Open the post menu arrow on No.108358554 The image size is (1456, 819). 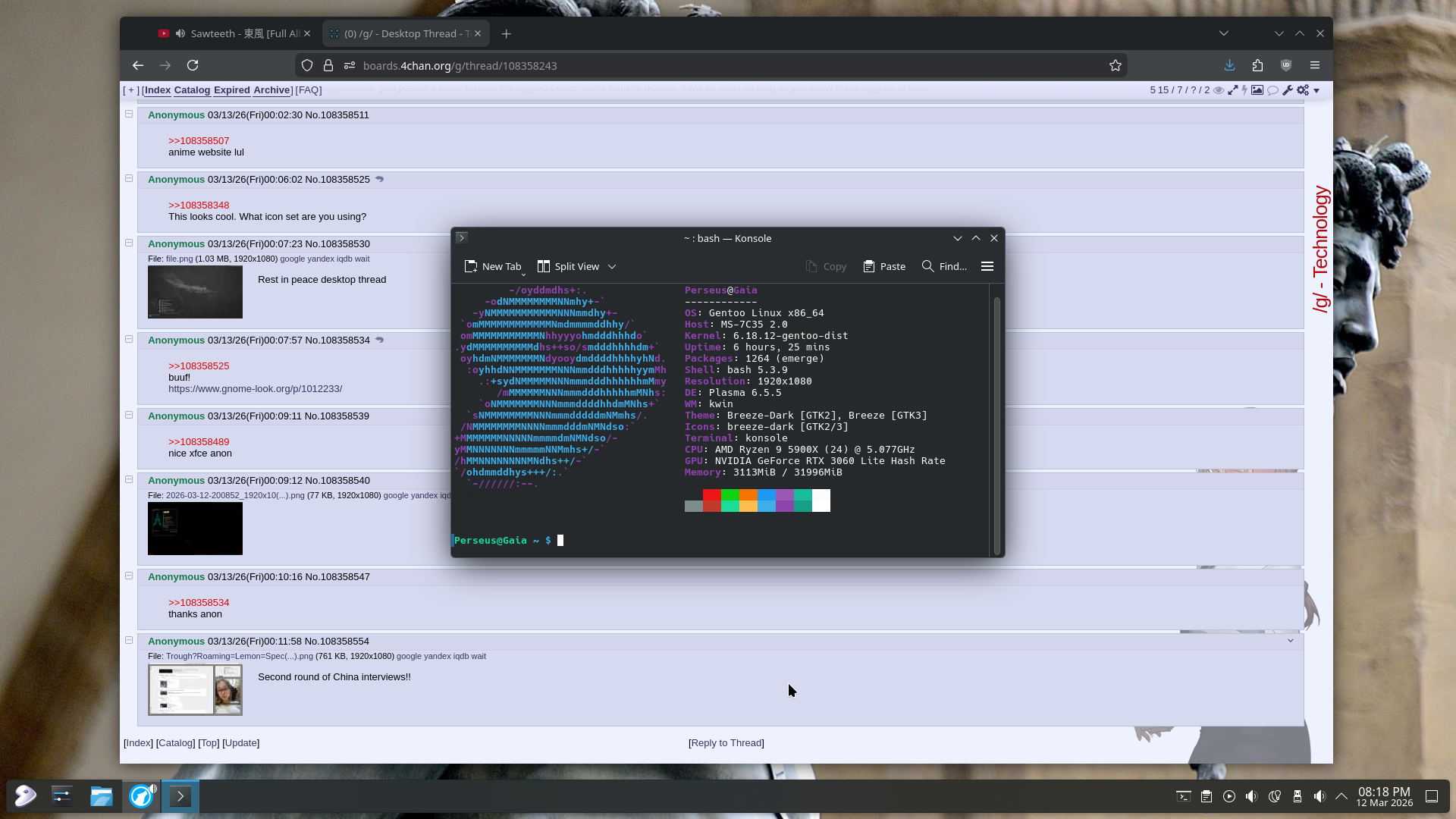(x=1290, y=641)
